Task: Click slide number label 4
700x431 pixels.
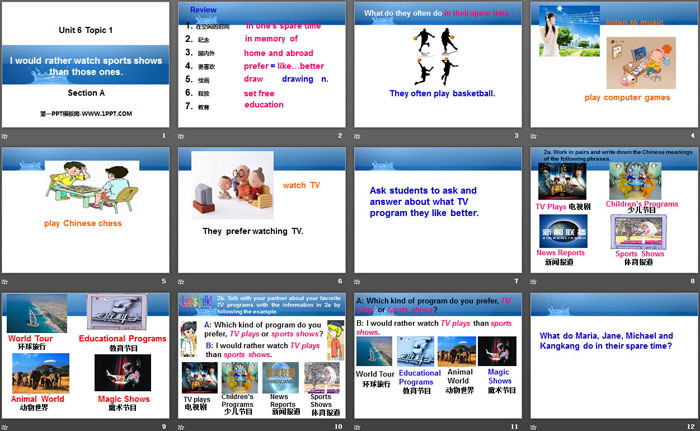Action: click(693, 135)
